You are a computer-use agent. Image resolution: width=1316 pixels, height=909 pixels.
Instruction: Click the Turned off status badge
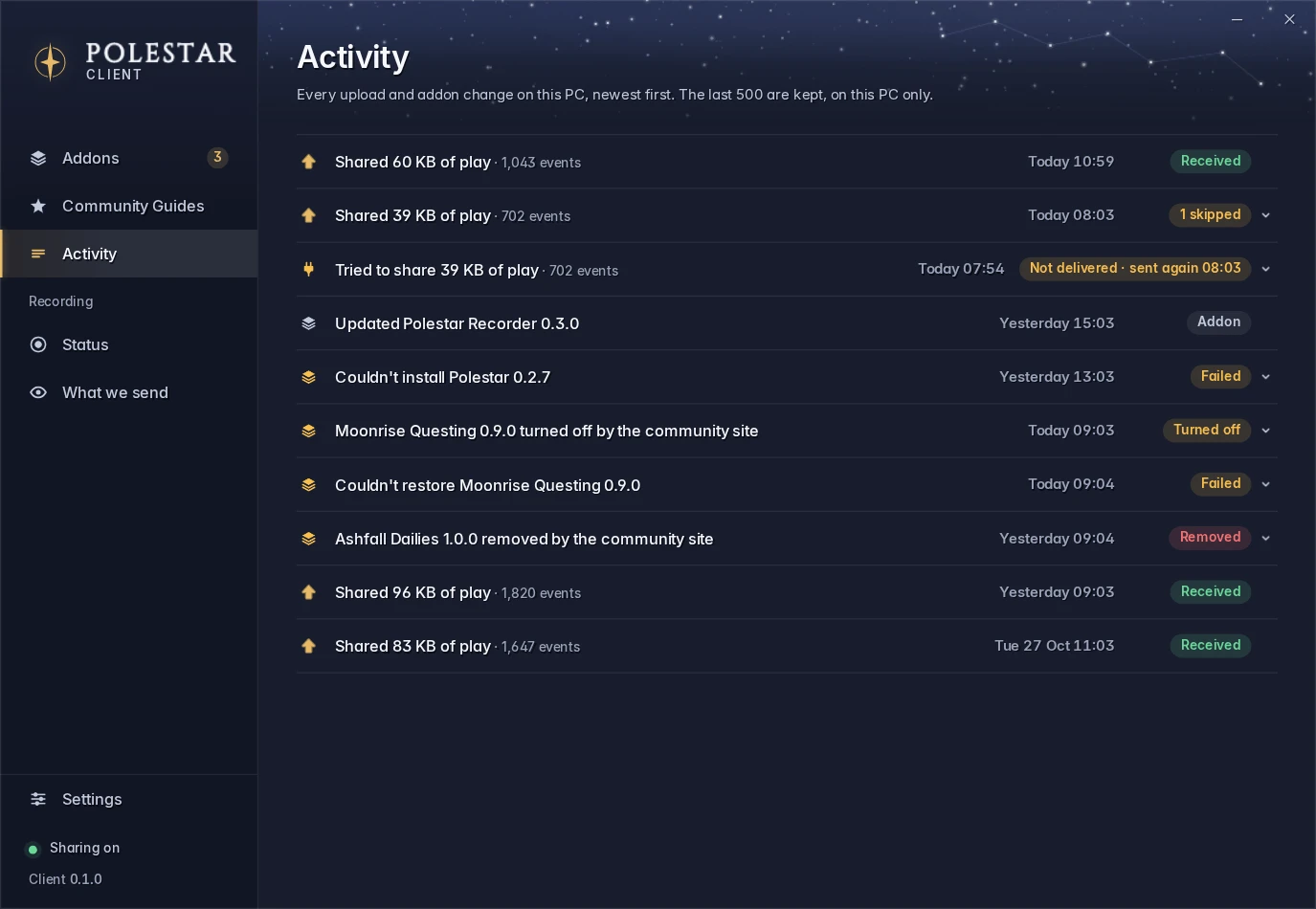coord(1207,430)
